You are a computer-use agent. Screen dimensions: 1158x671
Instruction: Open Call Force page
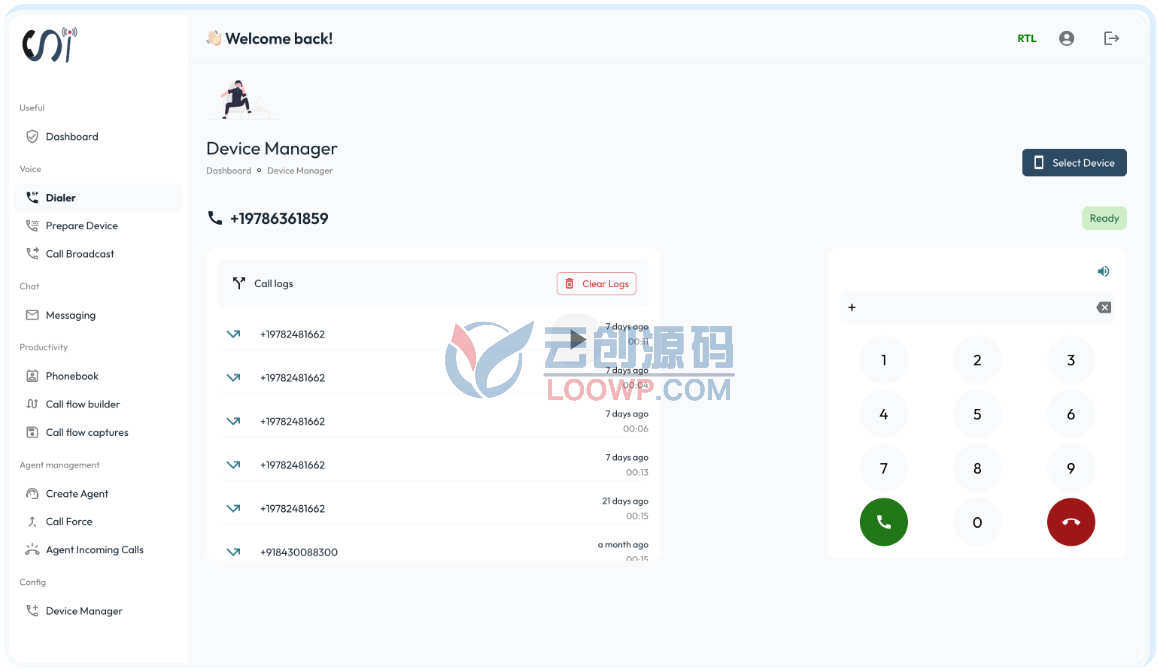click(x=97, y=522)
